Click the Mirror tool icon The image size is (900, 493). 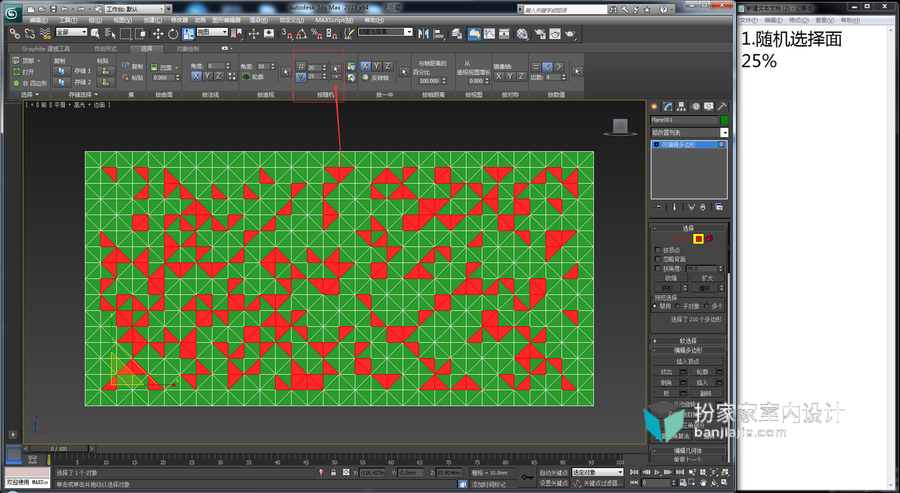point(424,33)
